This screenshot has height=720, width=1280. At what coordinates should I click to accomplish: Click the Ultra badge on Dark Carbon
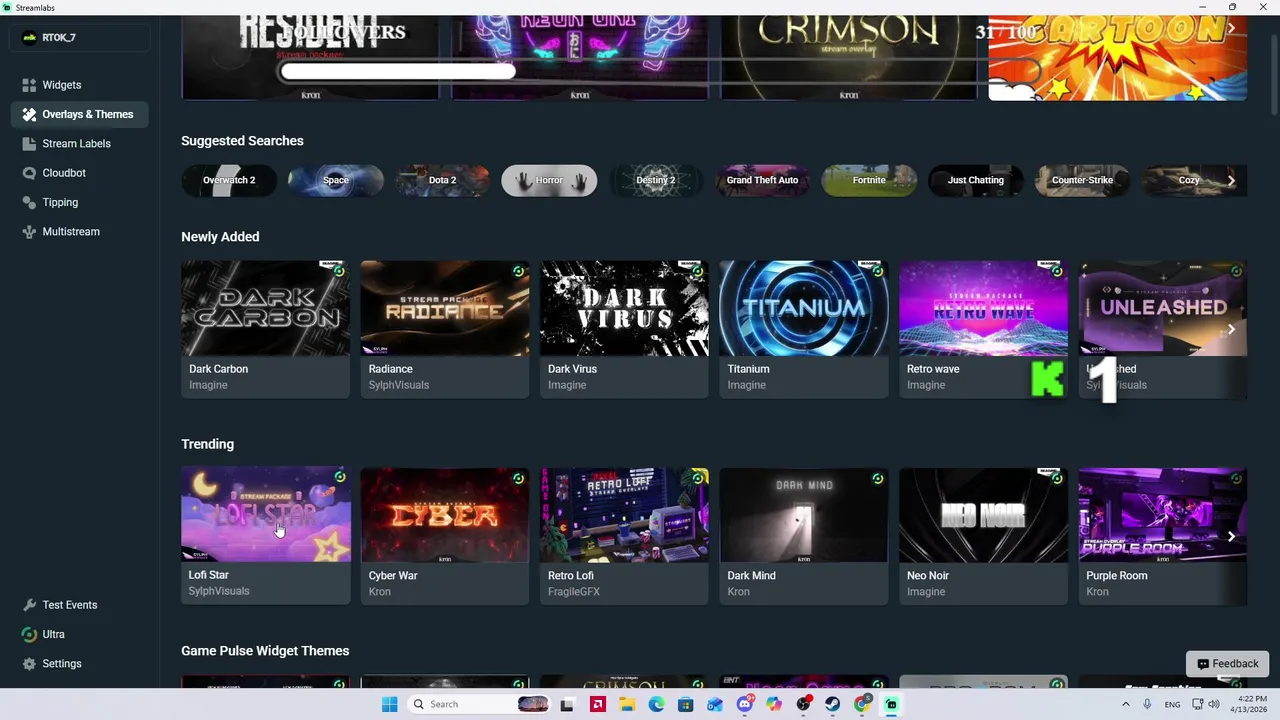tap(339, 271)
